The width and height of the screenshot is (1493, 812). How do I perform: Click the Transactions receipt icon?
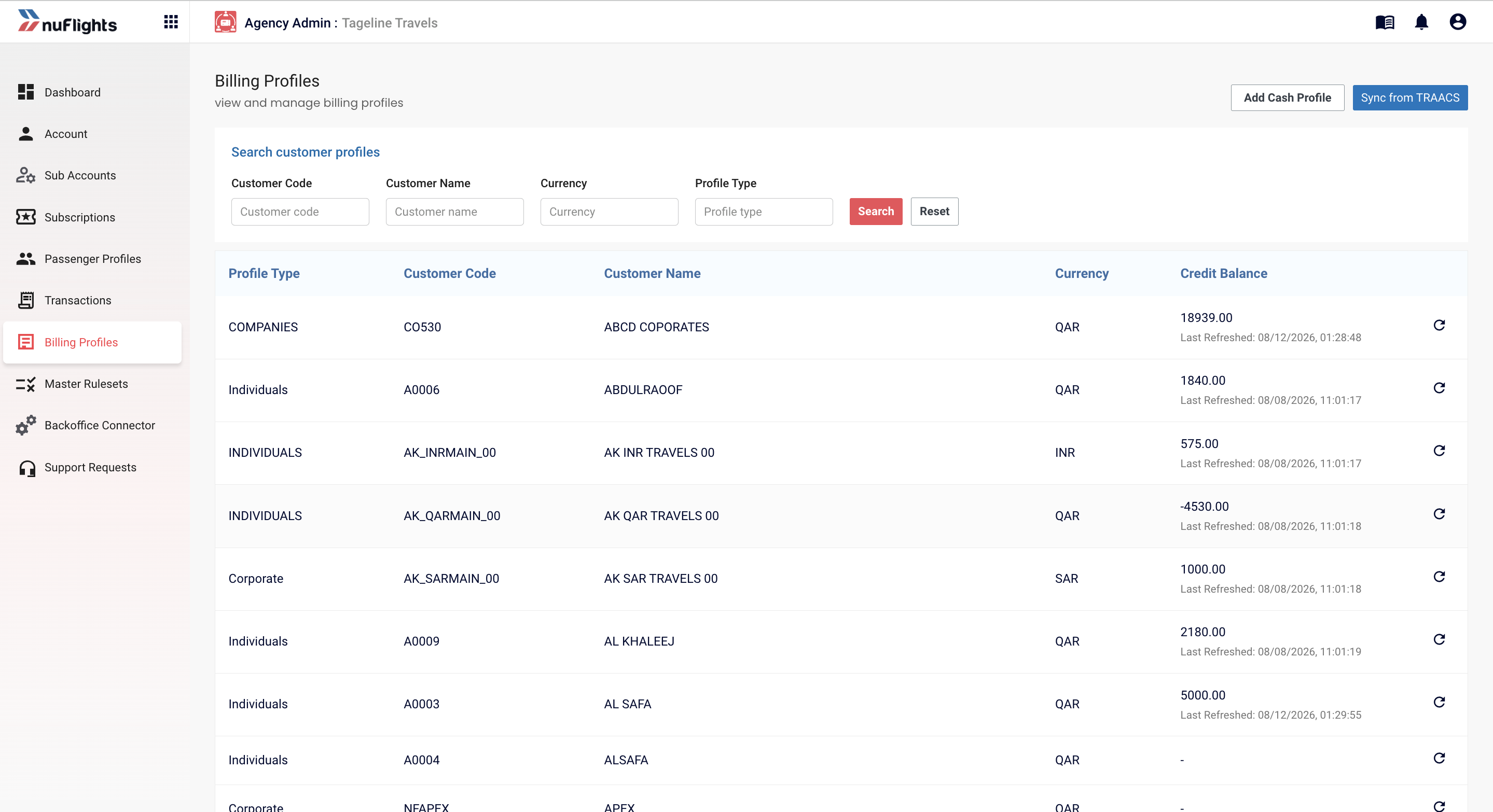coord(25,300)
